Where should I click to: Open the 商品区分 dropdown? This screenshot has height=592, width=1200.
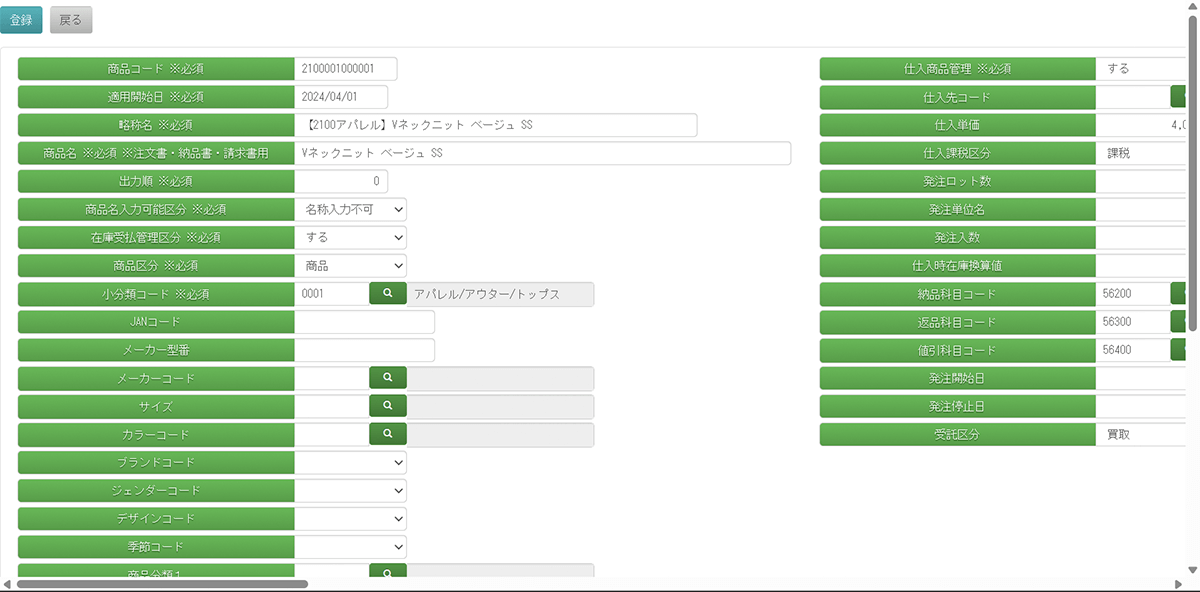(351, 265)
